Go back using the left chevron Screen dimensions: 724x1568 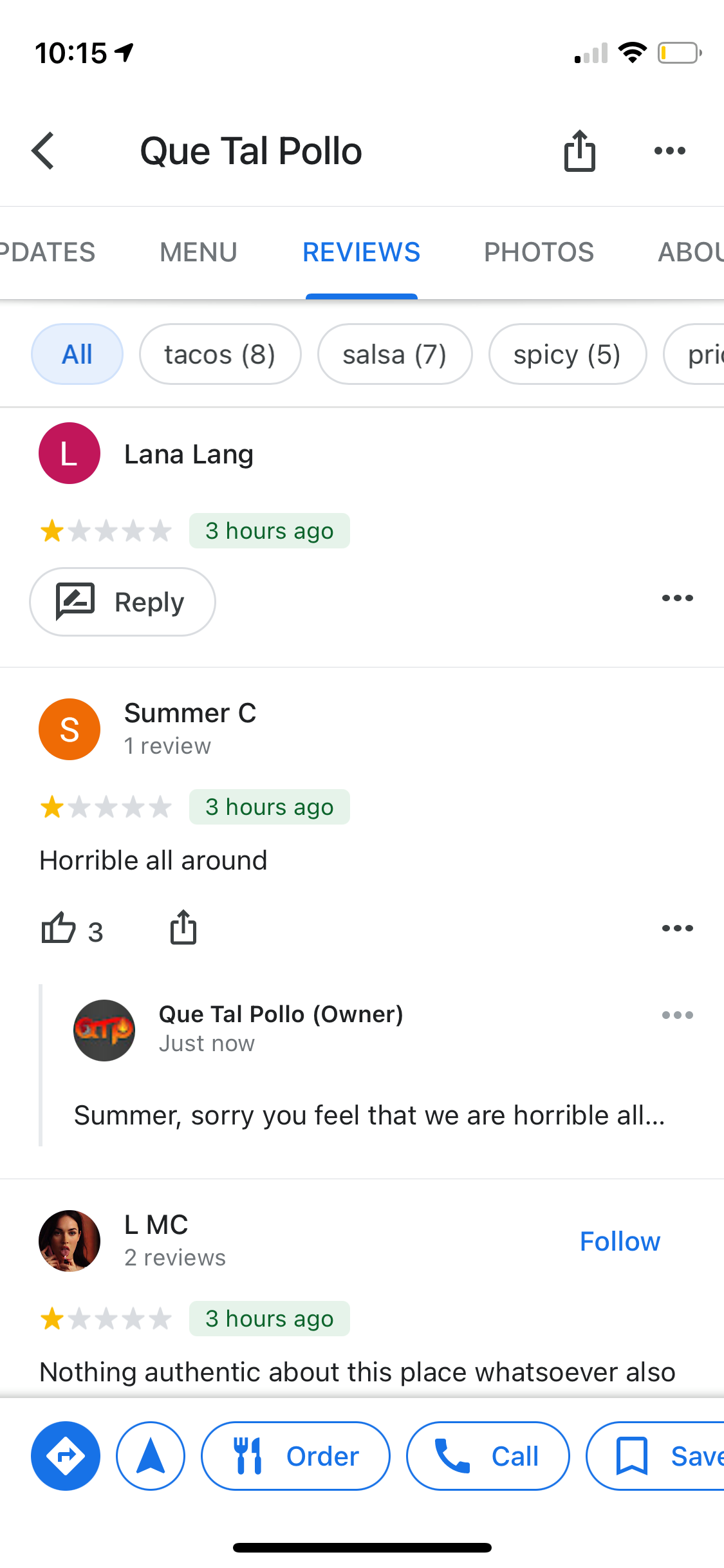coord(44,151)
